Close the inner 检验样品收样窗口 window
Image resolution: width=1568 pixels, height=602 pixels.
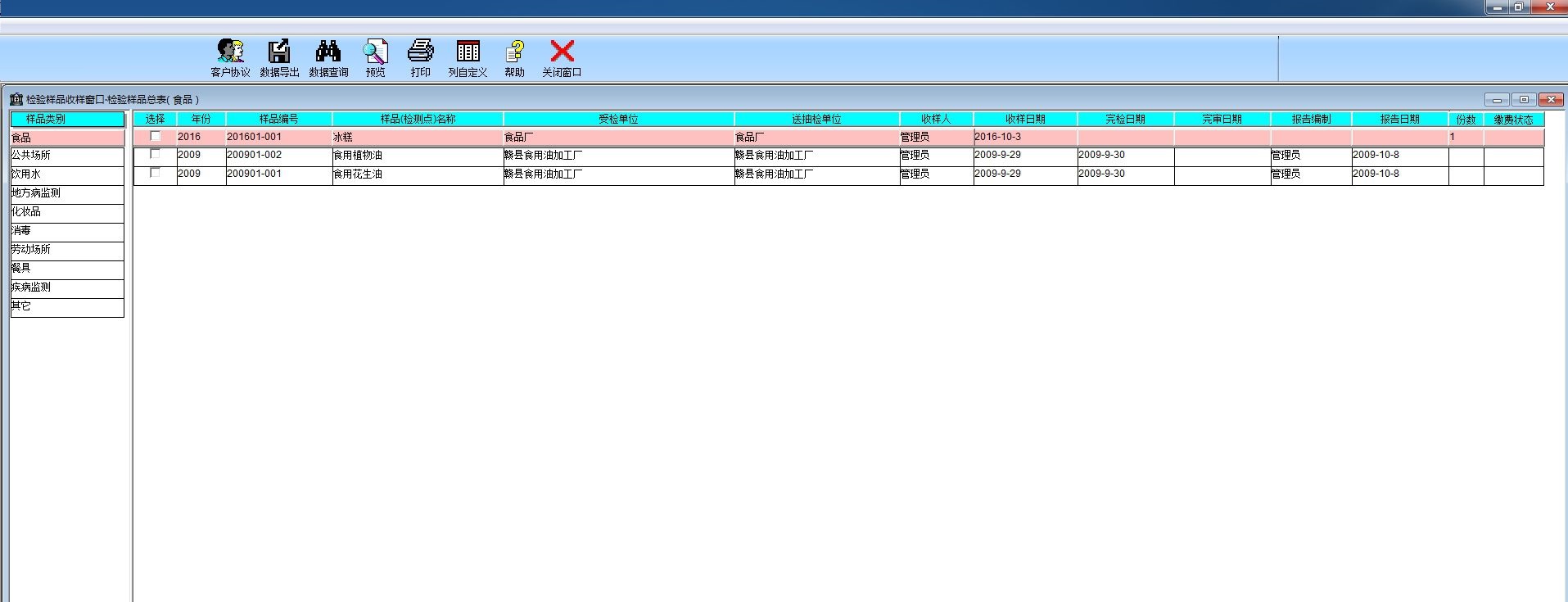click(x=1551, y=100)
